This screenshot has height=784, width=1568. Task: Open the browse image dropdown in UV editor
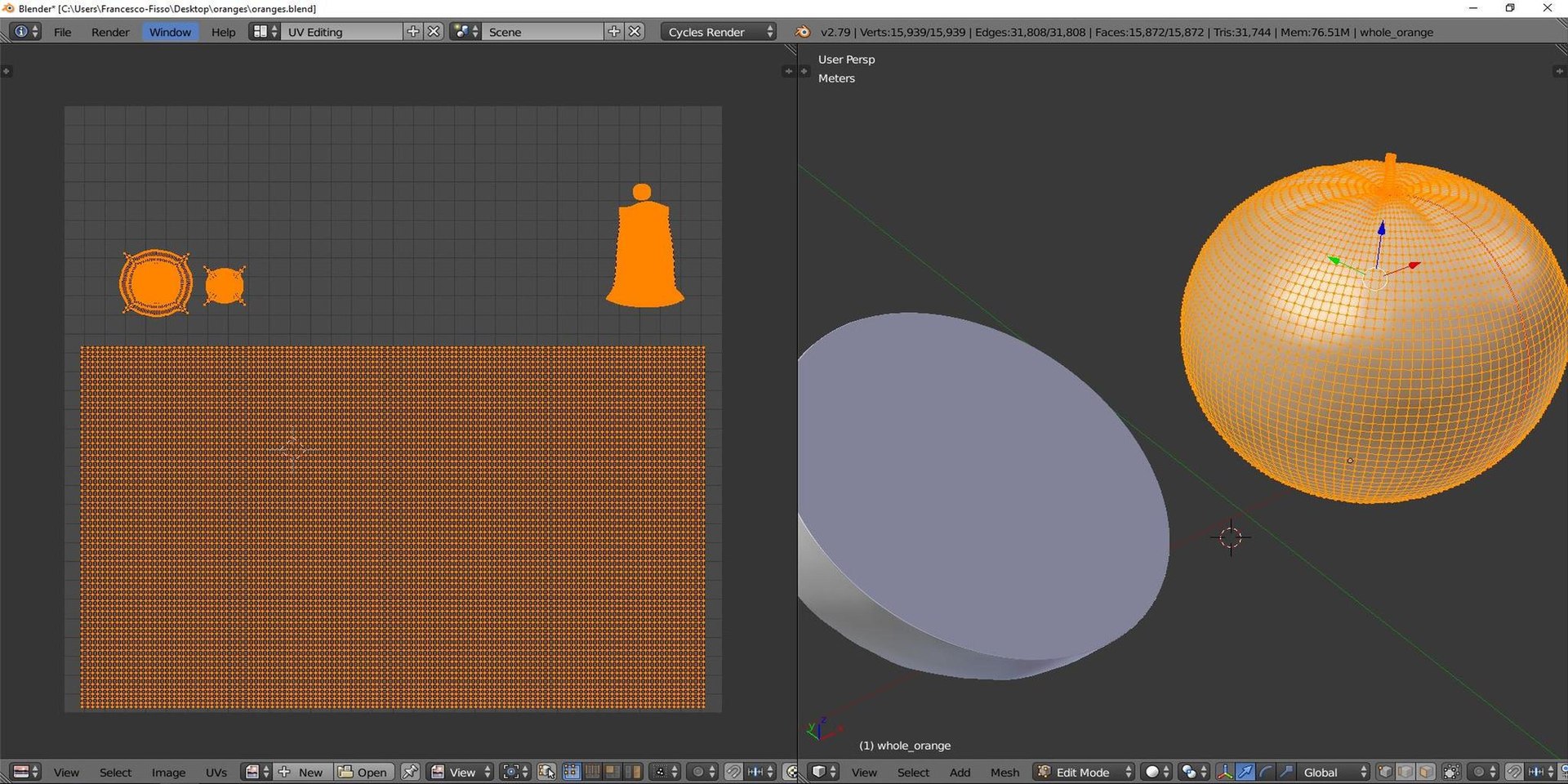(257, 772)
